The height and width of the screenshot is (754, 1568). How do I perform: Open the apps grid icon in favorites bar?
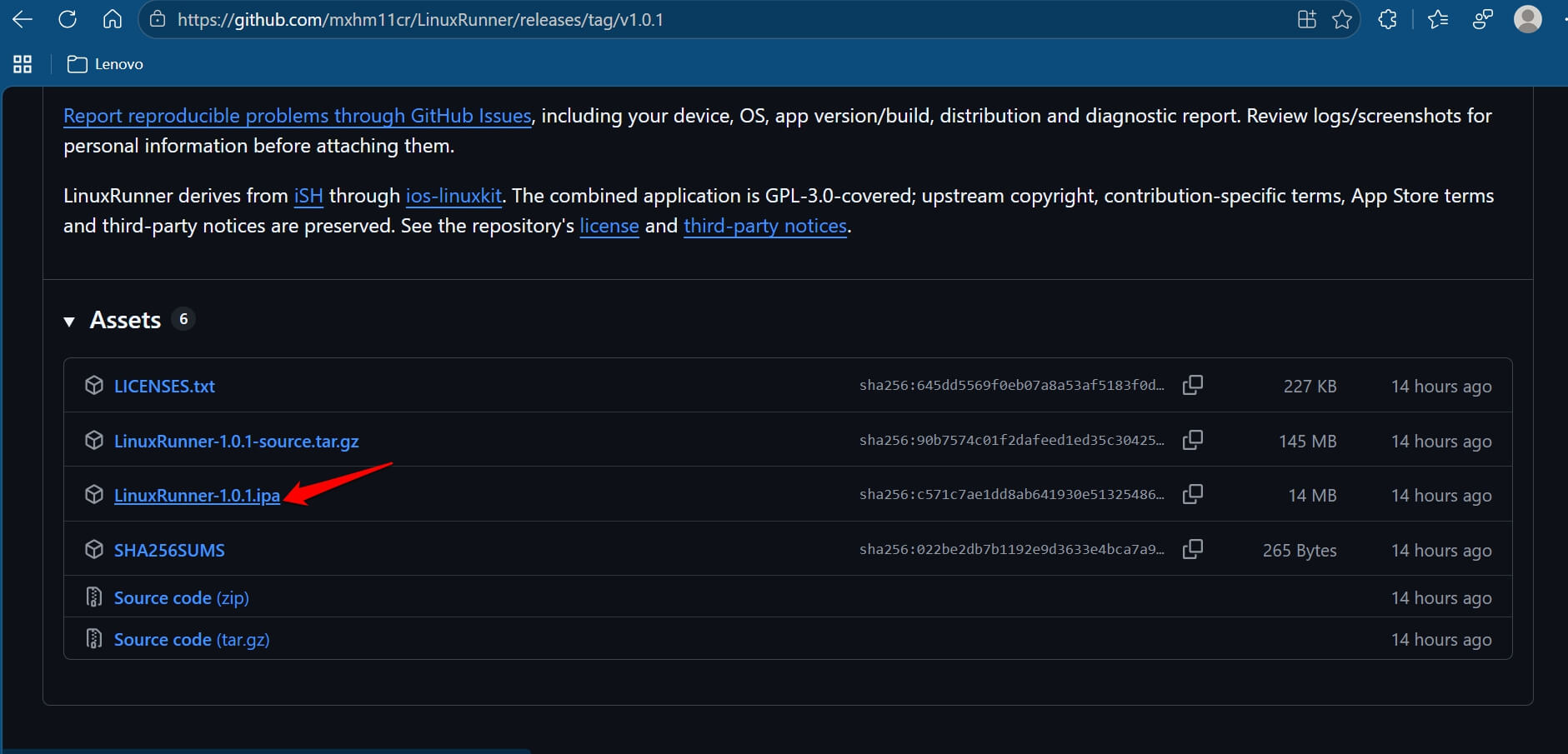tap(23, 64)
